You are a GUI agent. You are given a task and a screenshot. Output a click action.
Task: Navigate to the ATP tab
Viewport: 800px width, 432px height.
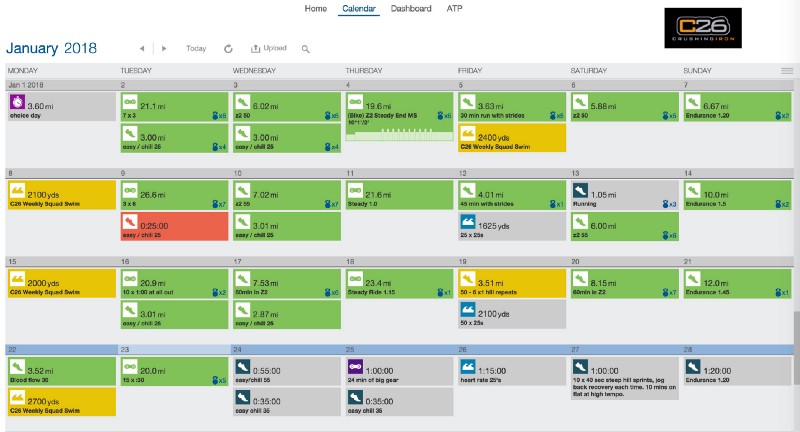click(454, 9)
